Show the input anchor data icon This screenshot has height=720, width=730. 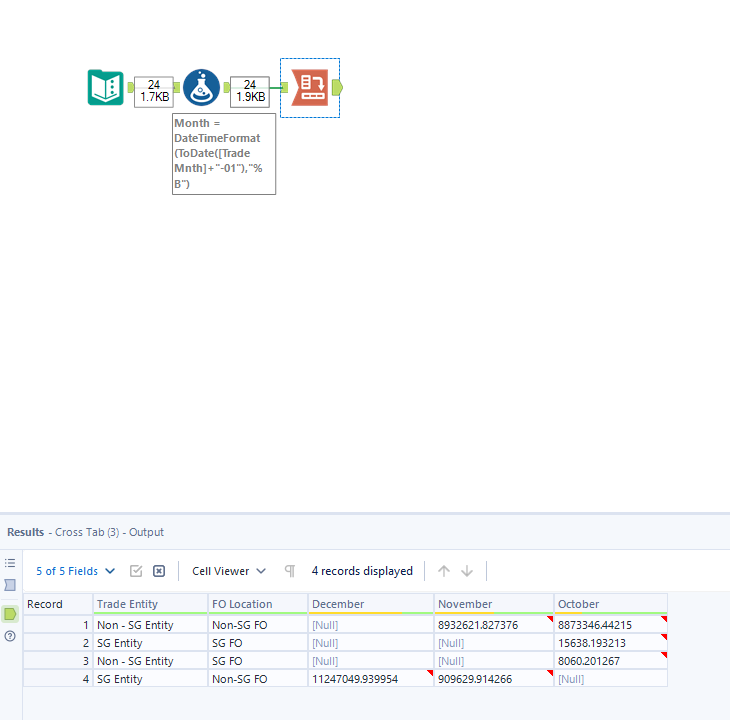coord(10,585)
